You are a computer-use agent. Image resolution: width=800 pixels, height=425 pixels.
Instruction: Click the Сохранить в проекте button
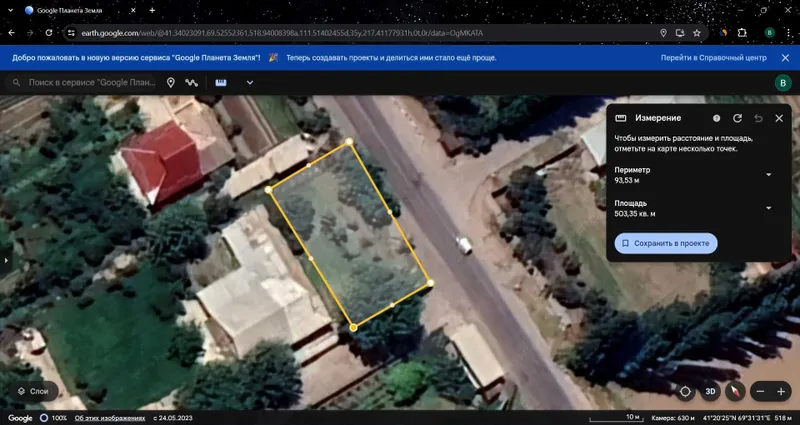coord(666,243)
